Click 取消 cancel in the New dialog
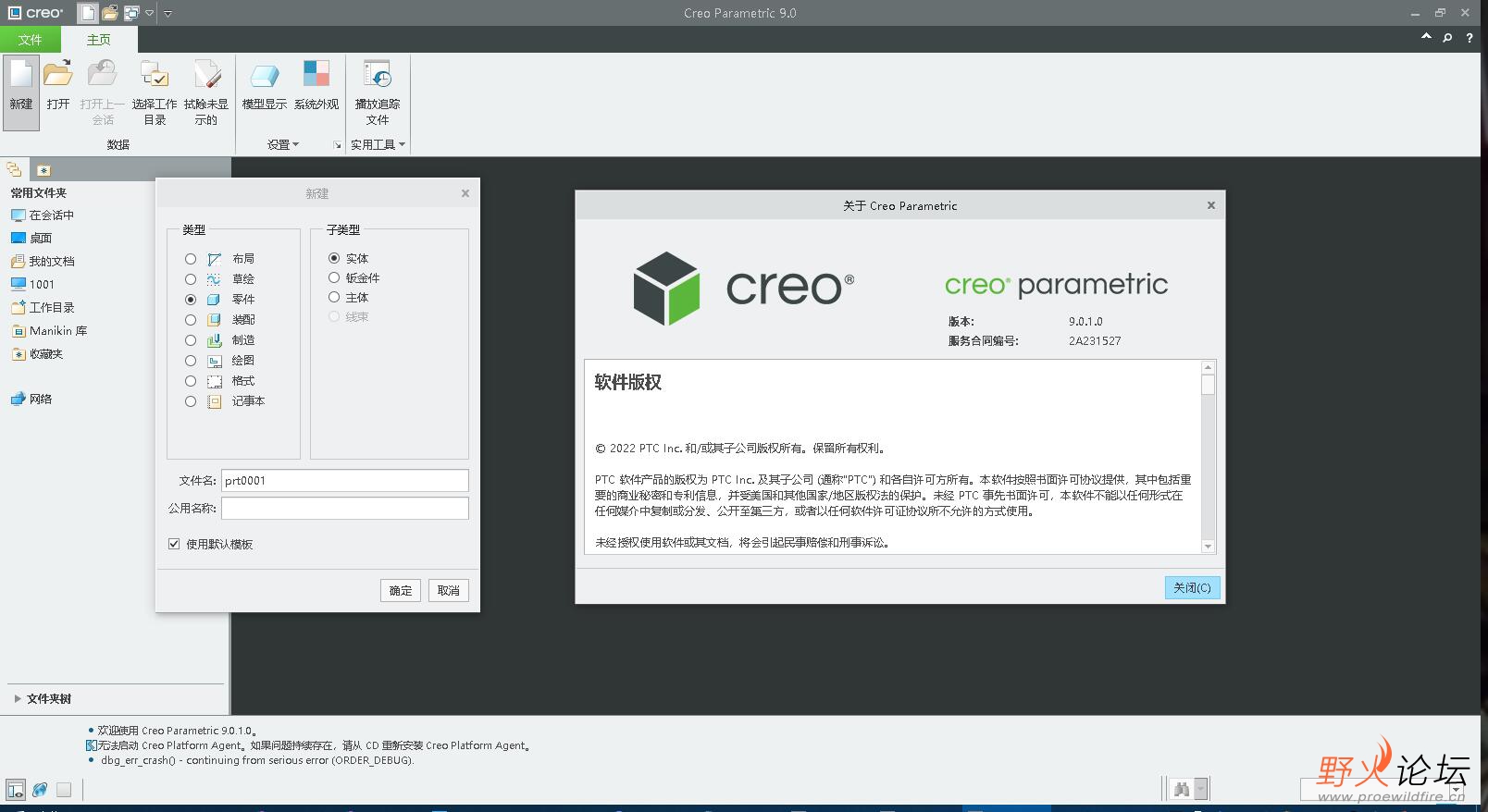This screenshot has height=812, width=1488. (x=449, y=590)
